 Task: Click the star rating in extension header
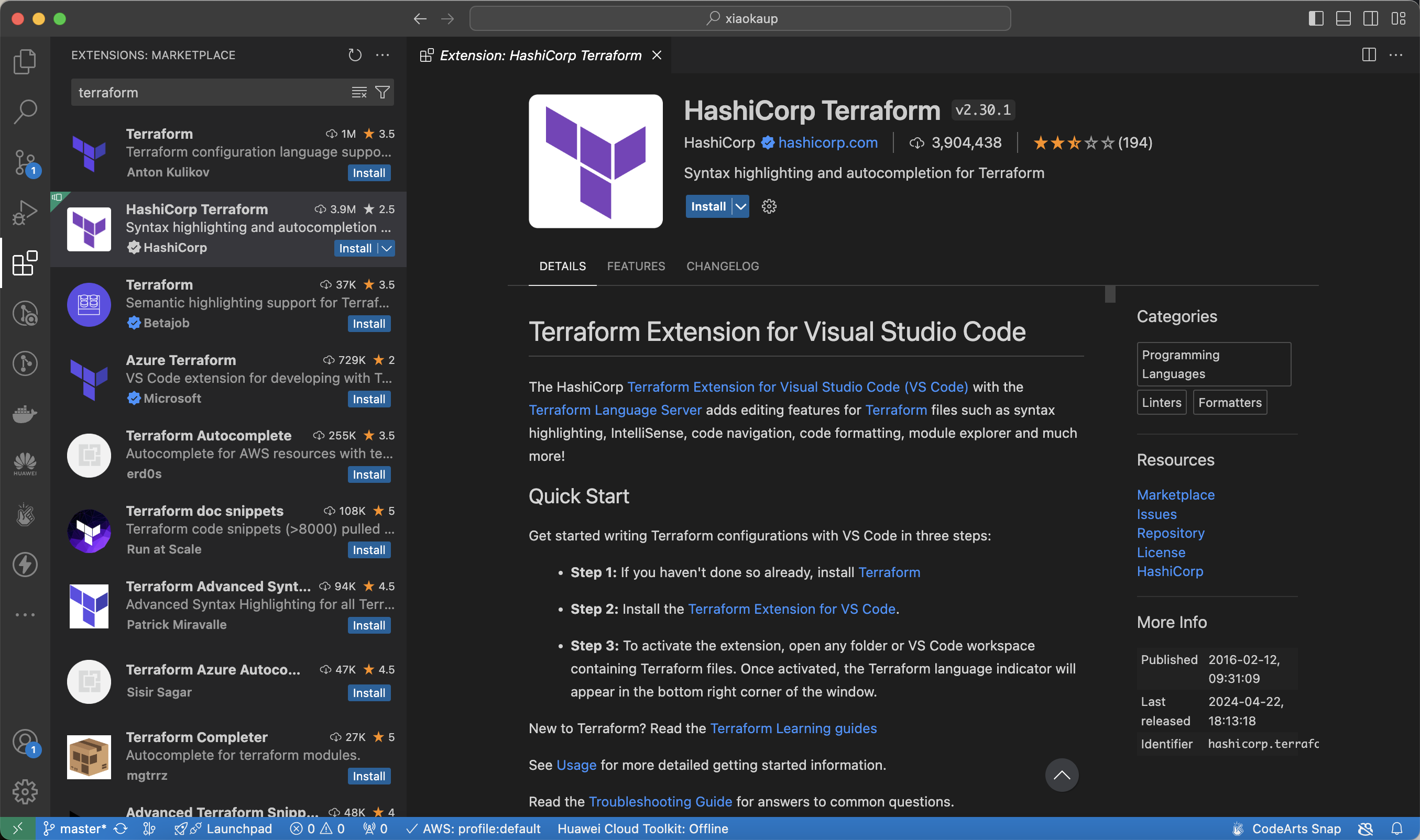pos(1092,142)
